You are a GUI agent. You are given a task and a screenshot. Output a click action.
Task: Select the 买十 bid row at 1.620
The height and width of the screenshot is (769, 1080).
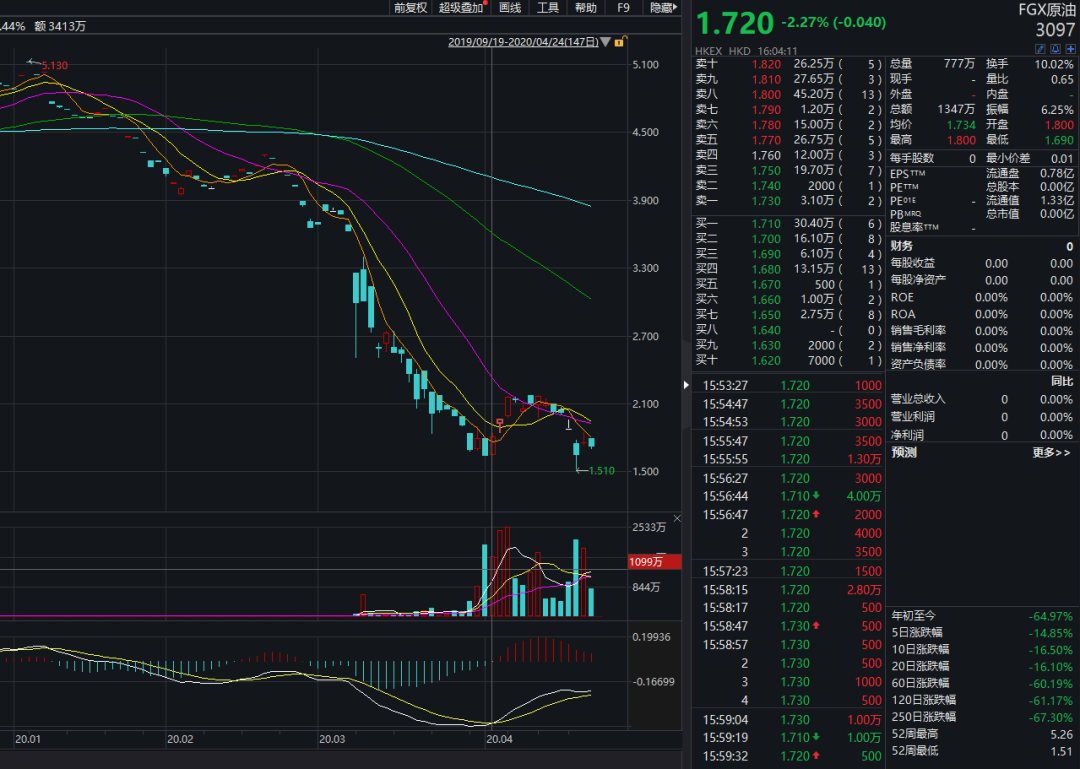tap(788, 360)
